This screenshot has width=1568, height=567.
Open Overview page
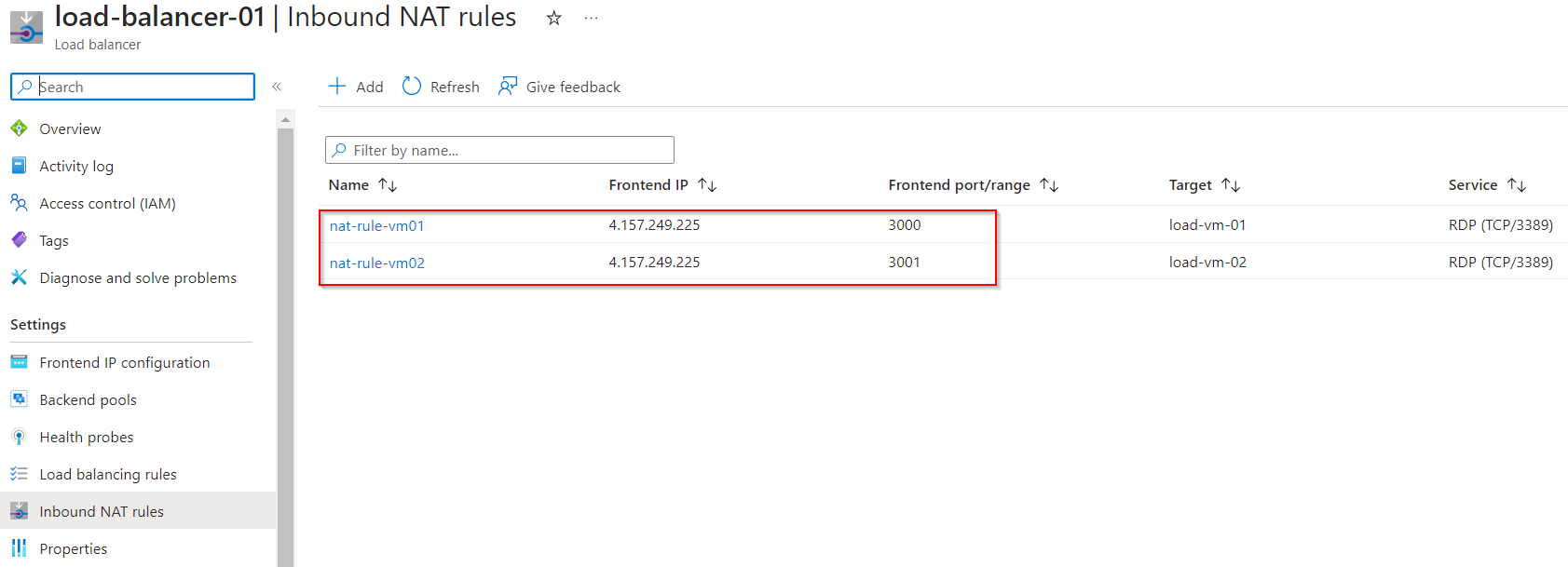click(x=71, y=128)
